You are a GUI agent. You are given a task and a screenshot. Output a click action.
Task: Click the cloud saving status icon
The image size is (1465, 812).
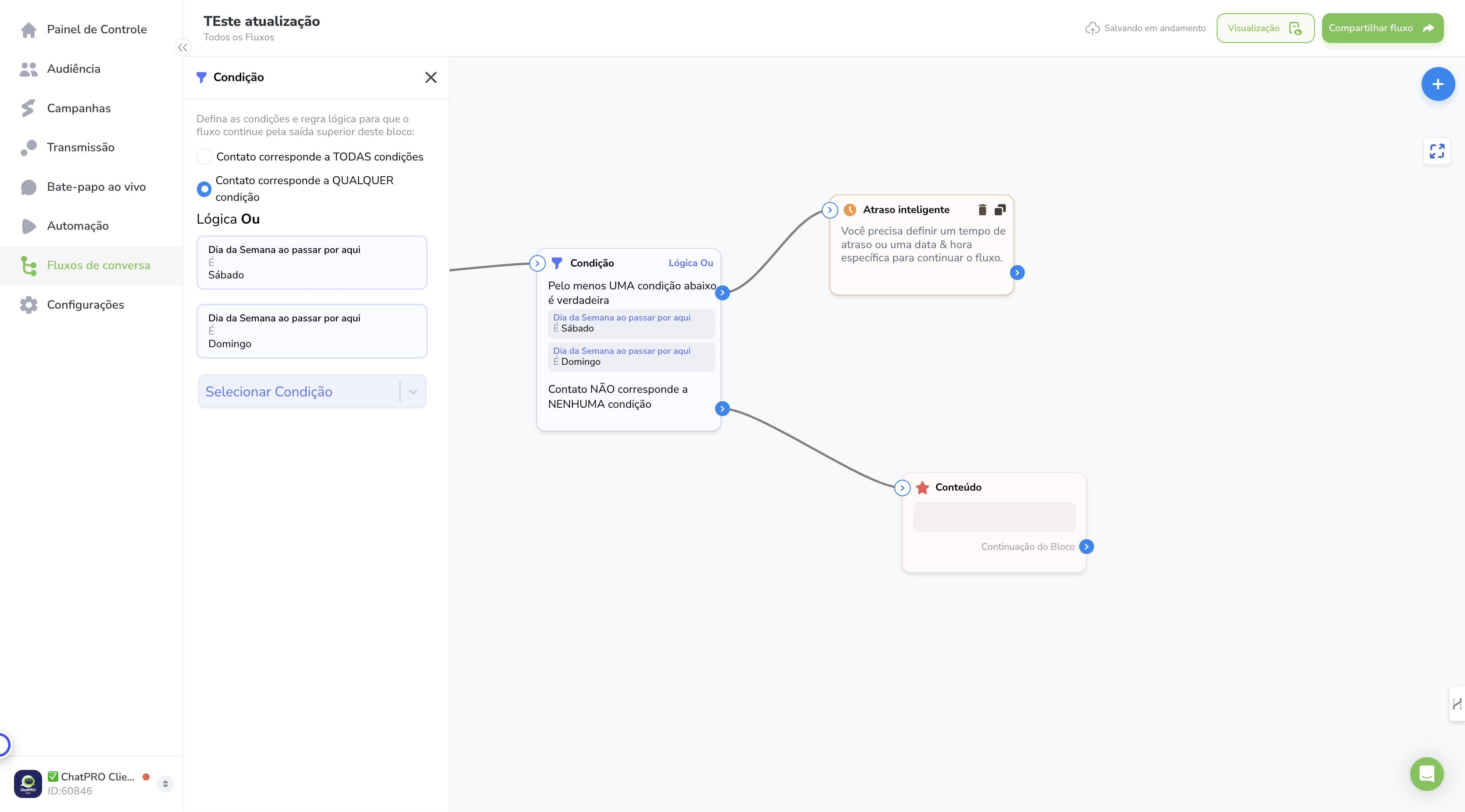pyautogui.click(x=1092, y=28)
